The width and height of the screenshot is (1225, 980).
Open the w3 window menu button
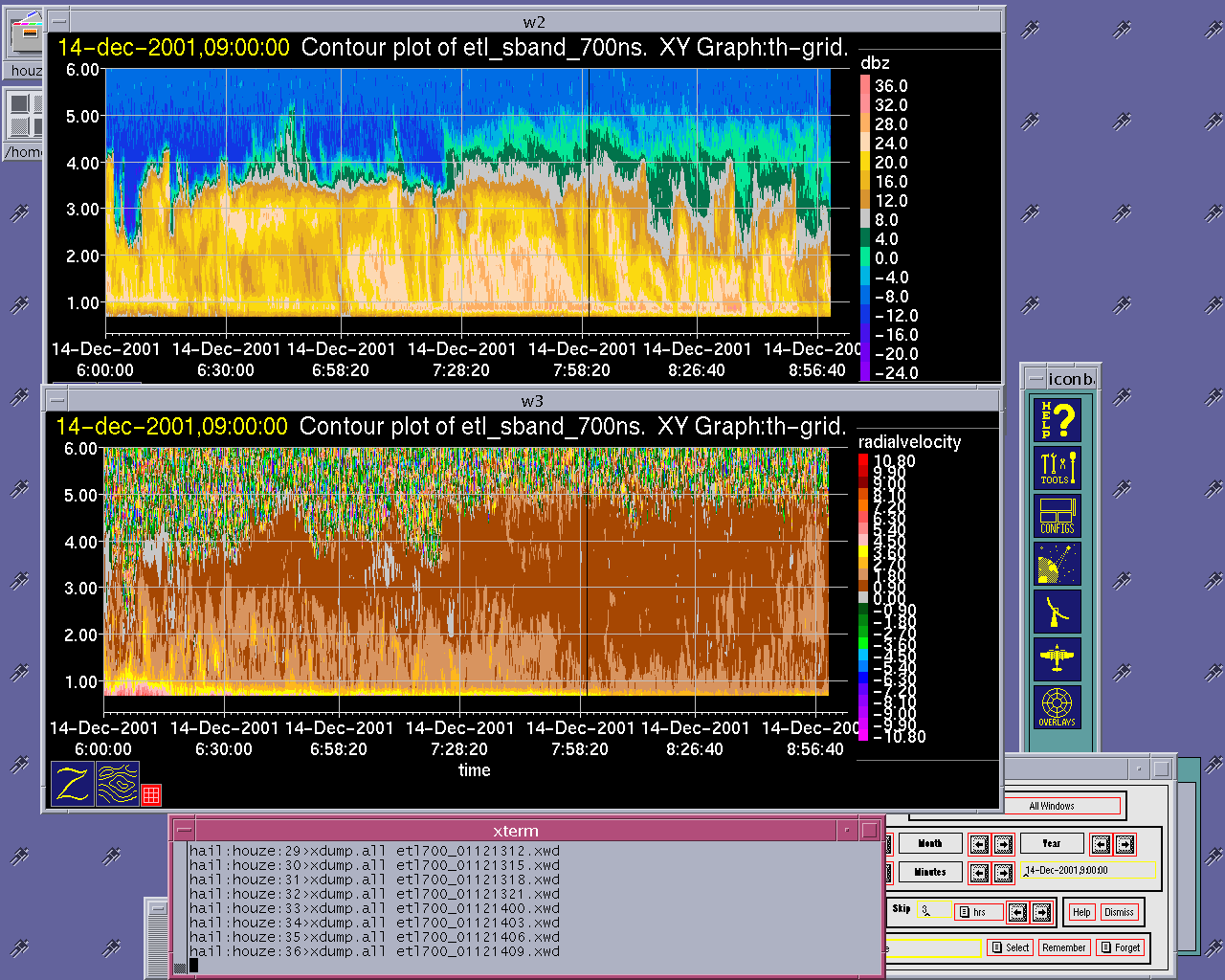[57, 400]
